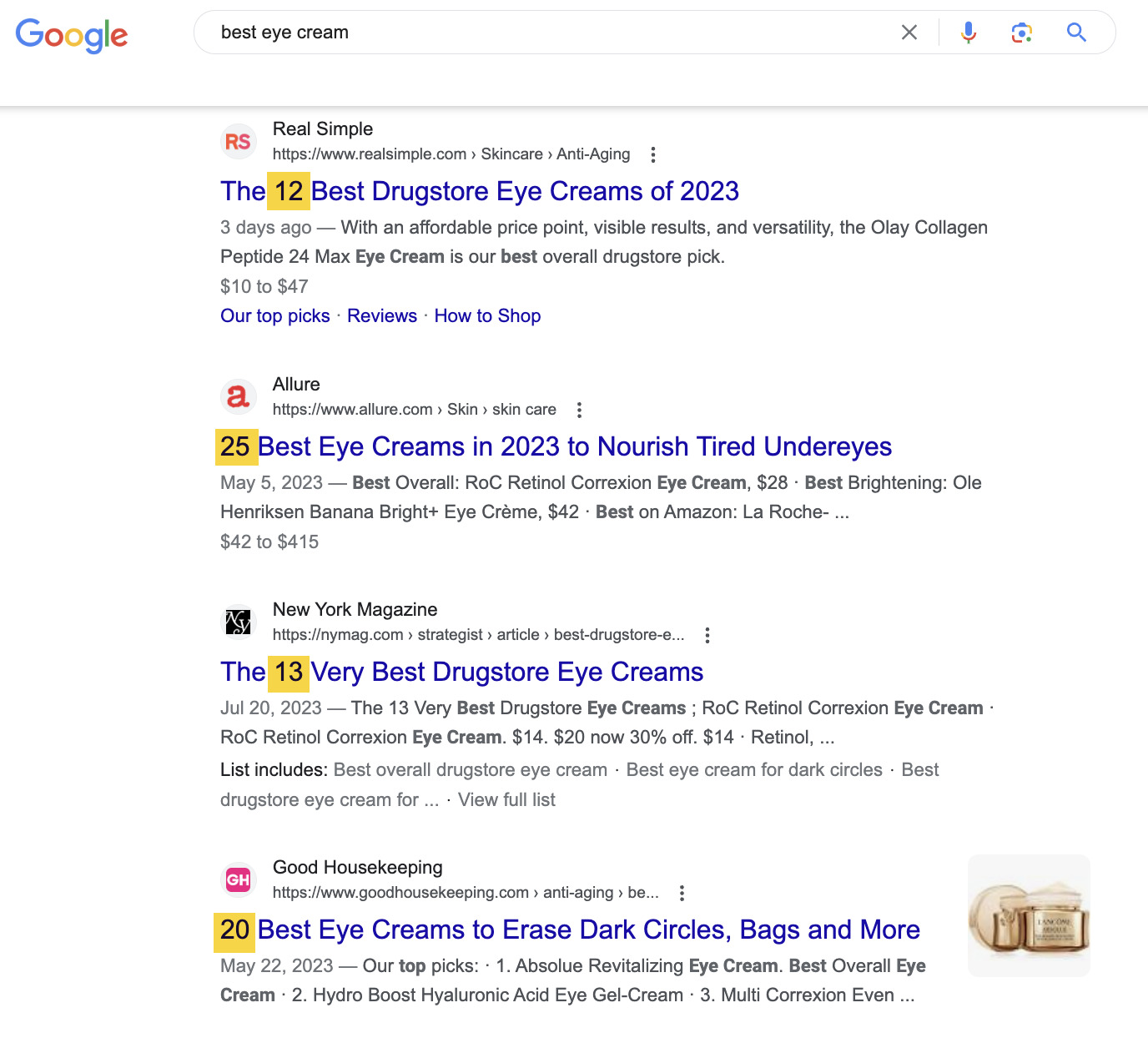The image size is (1148, 1043).
Task: Click the Good Housekeeping favicon
Action: coord(239,879)
